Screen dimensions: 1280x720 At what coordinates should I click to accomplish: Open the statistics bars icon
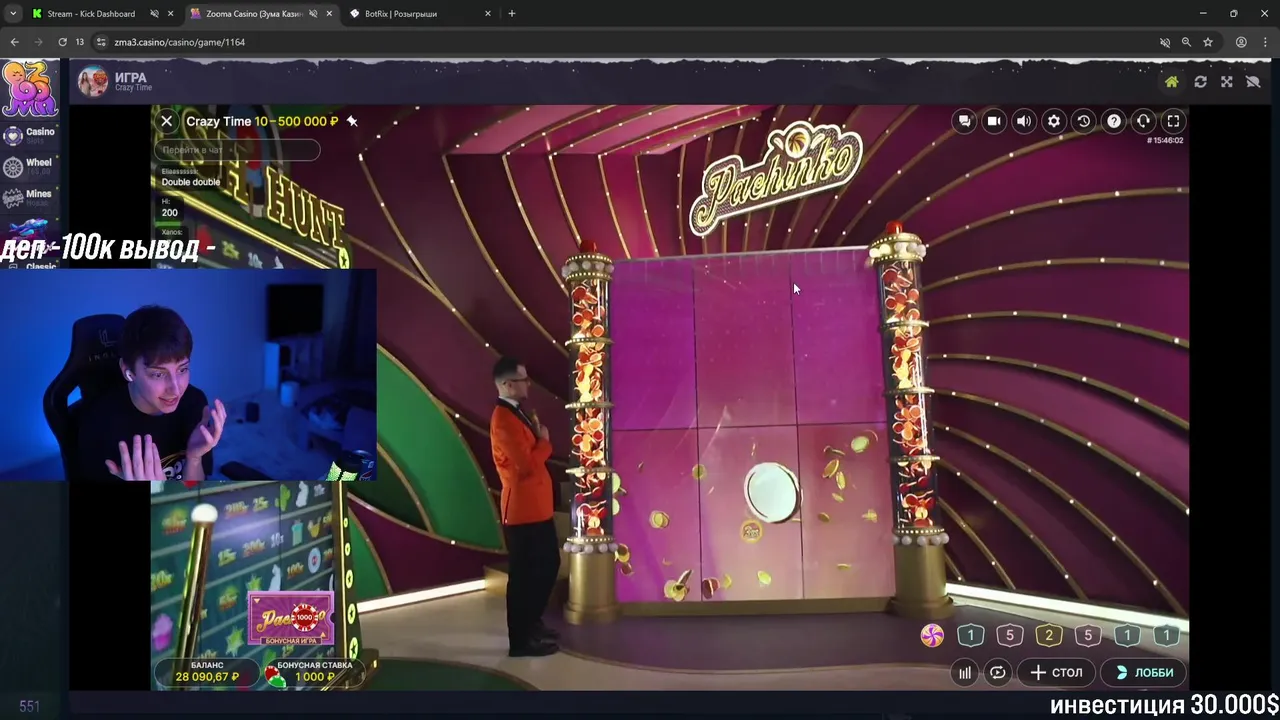click(965, 673)
